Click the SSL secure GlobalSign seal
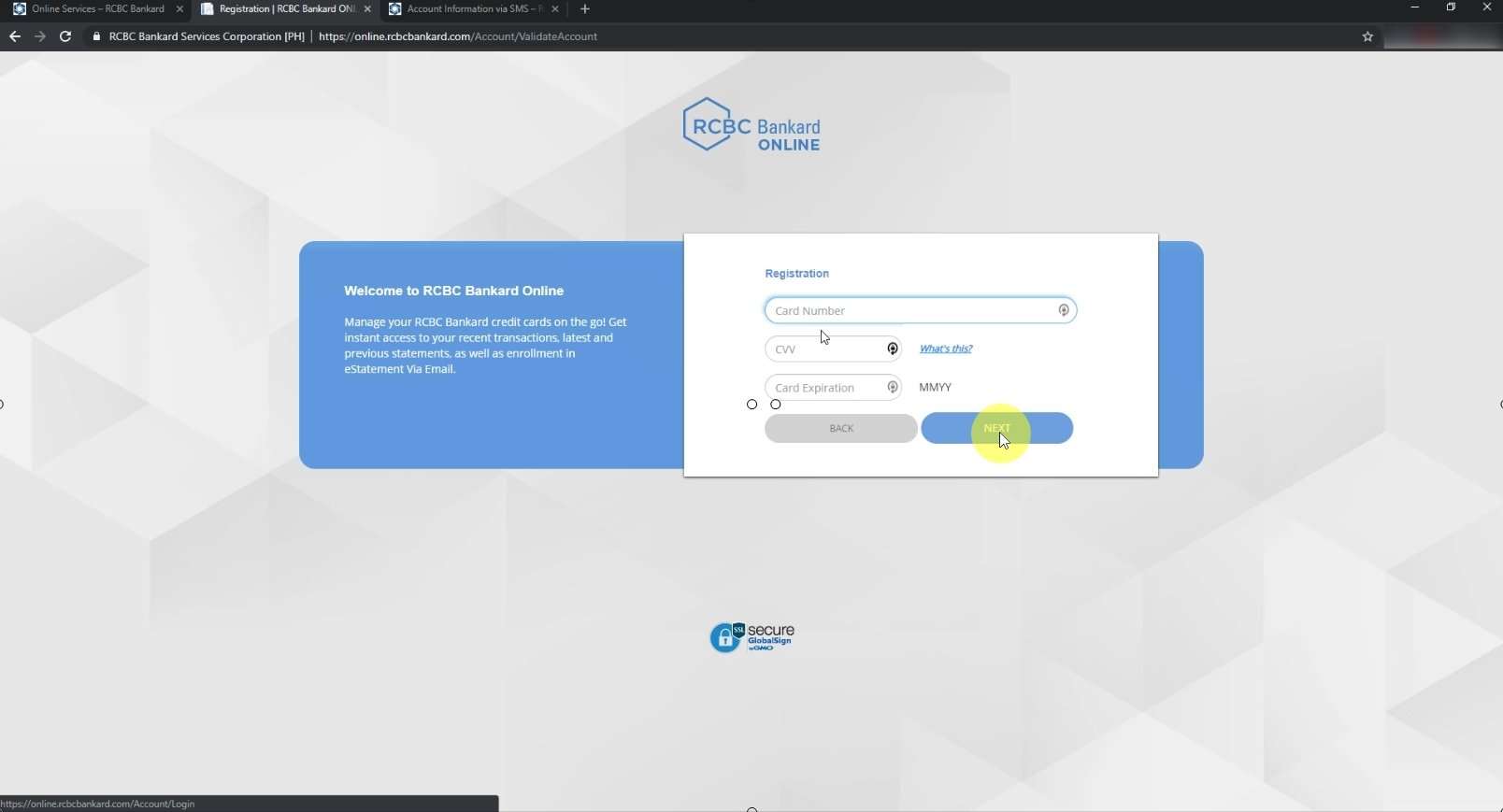The image size is (1503, 812). 752,637
